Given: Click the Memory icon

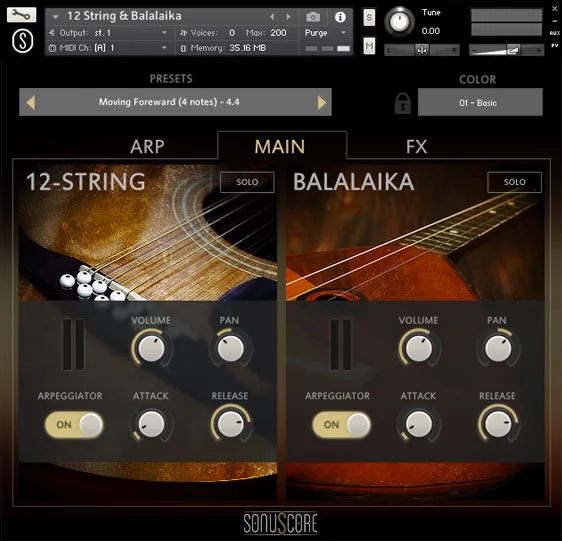Looking at the screenshot, I should [x=183, y=48].
